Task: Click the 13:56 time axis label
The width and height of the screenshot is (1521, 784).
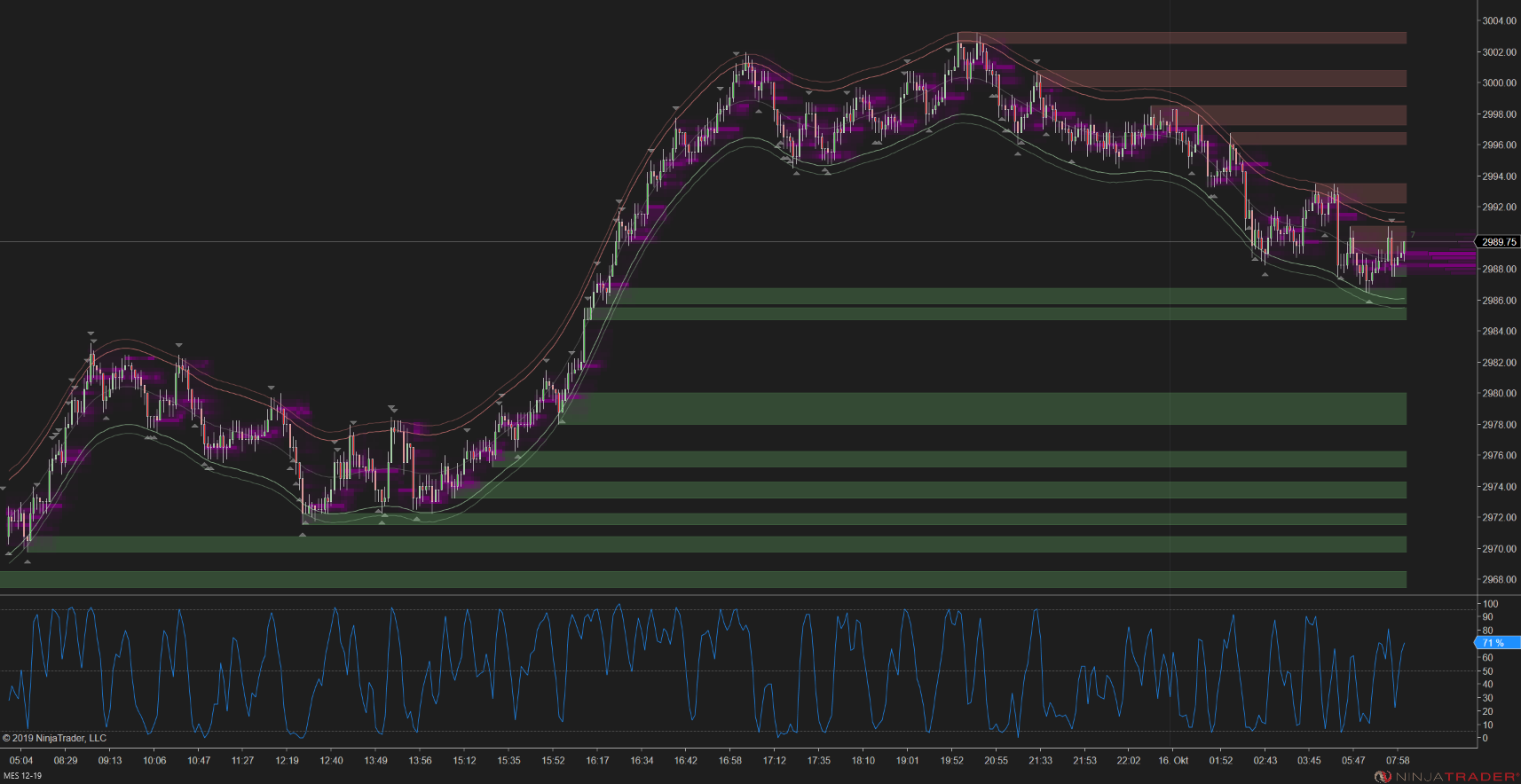Action: tap(420, 760)
